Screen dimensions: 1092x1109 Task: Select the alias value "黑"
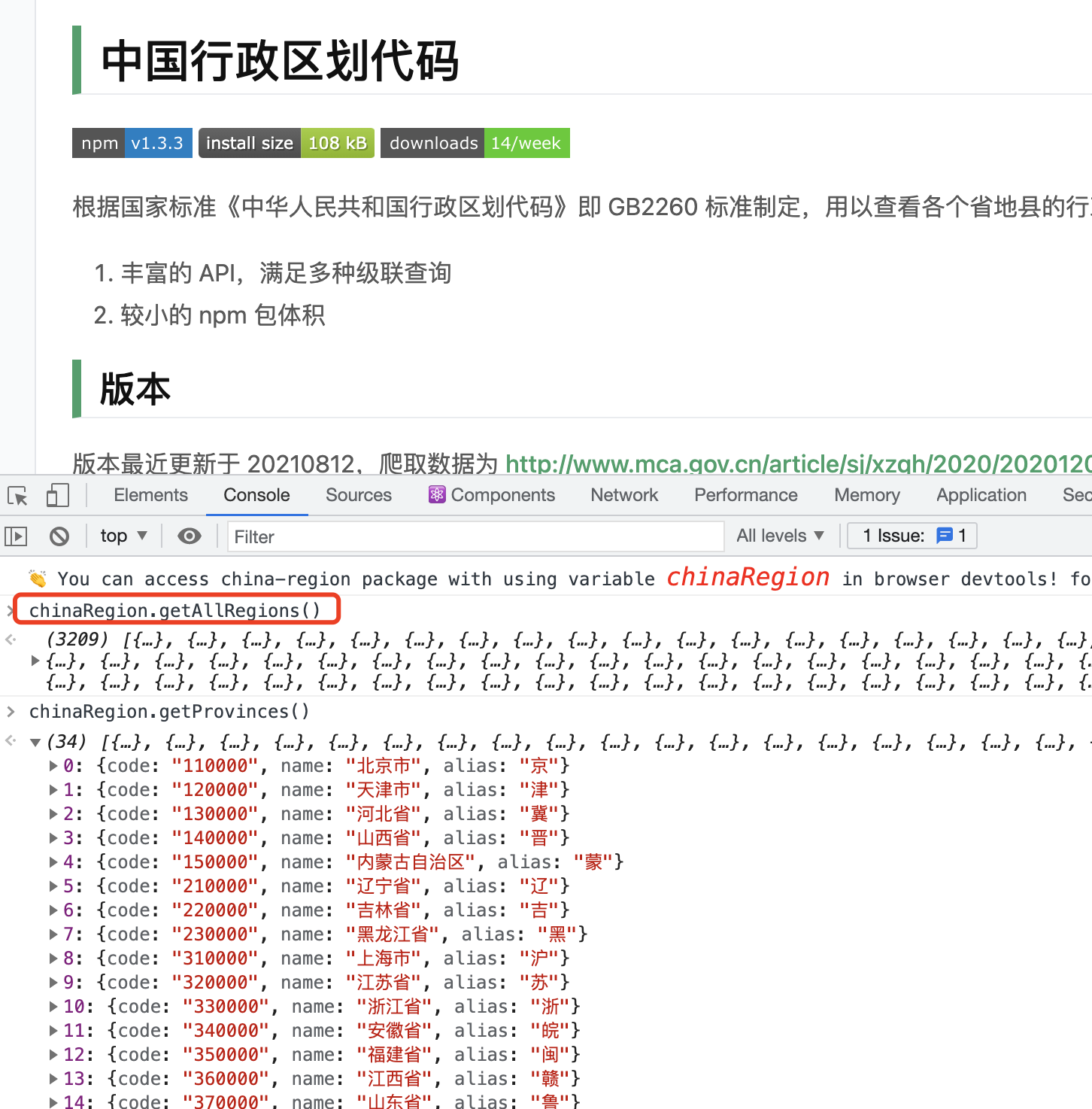point(557,934)
